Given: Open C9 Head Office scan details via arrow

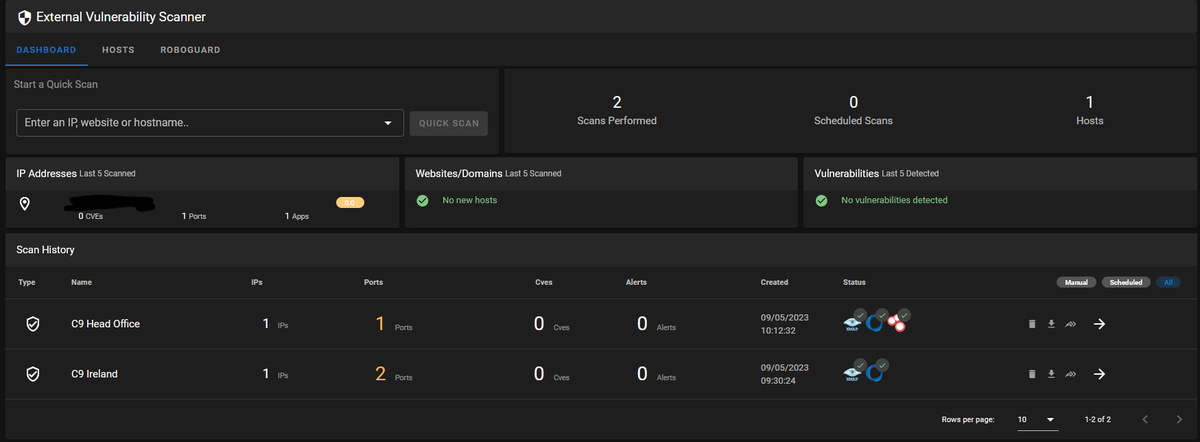Looking at the screenshot, I should [x=1099, y=324].
